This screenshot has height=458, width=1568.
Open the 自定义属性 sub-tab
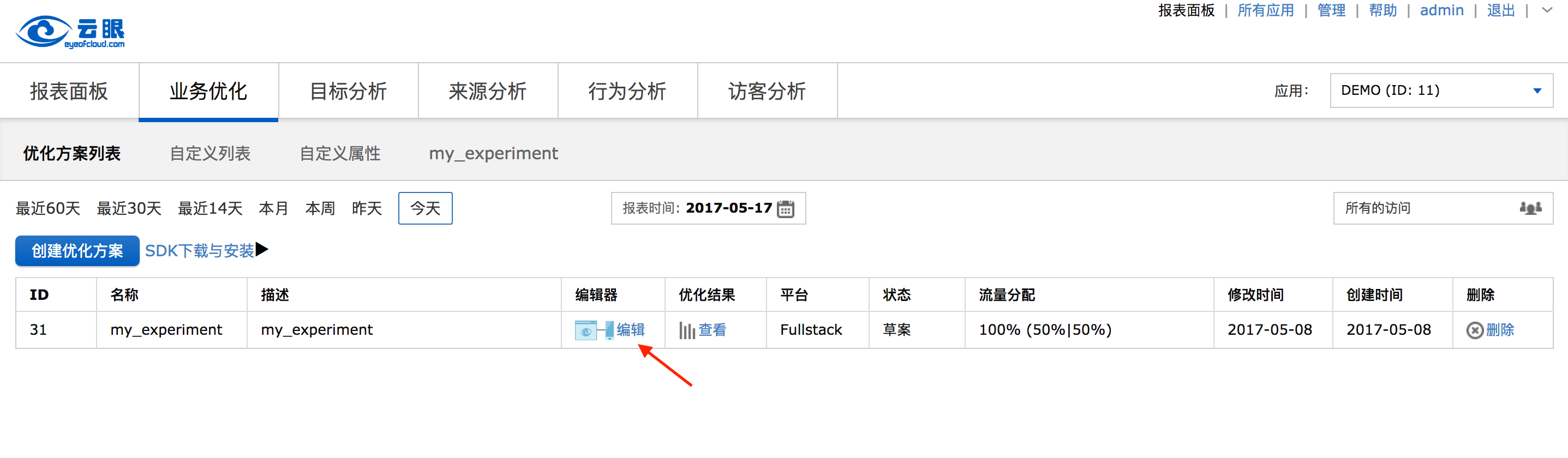point(340,153)
